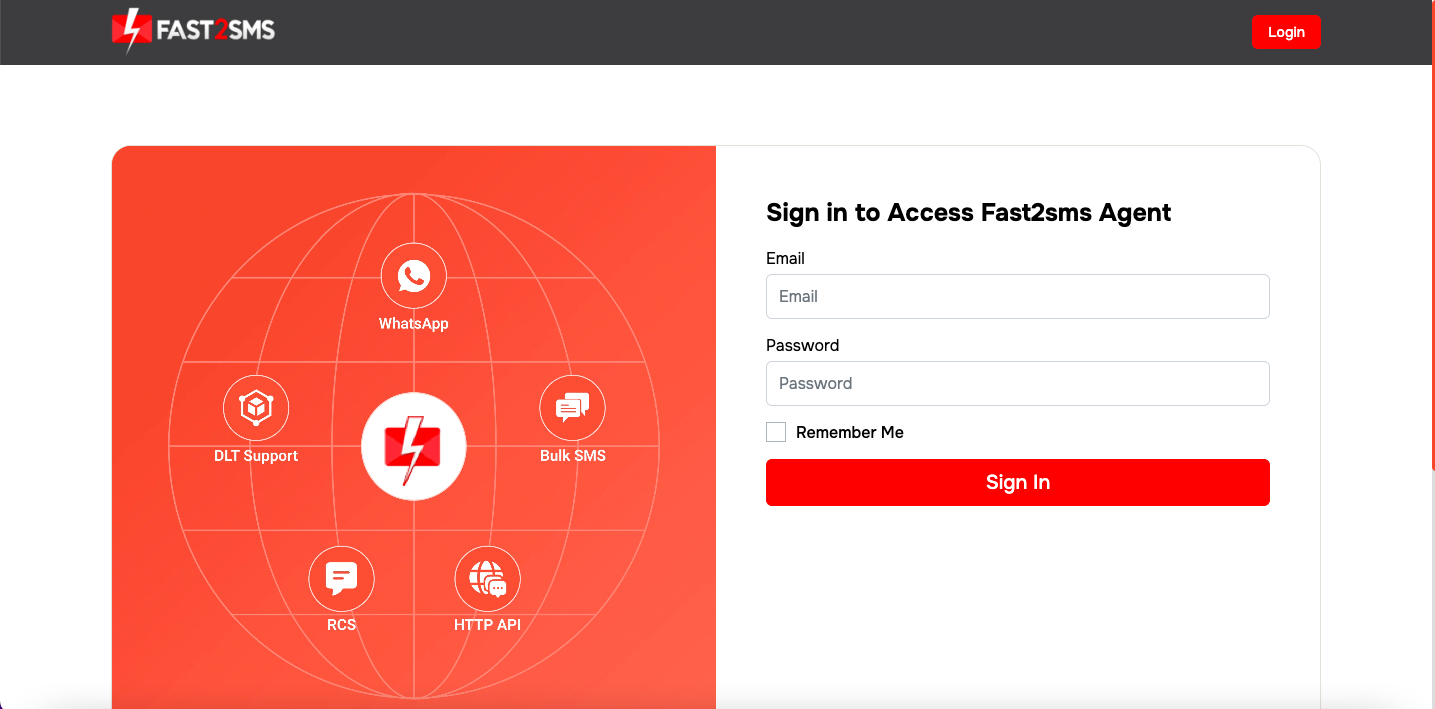The height and width of the screenshot is (709, 1435).
Task: Select the RCS message icon
Action: point(341,578)
